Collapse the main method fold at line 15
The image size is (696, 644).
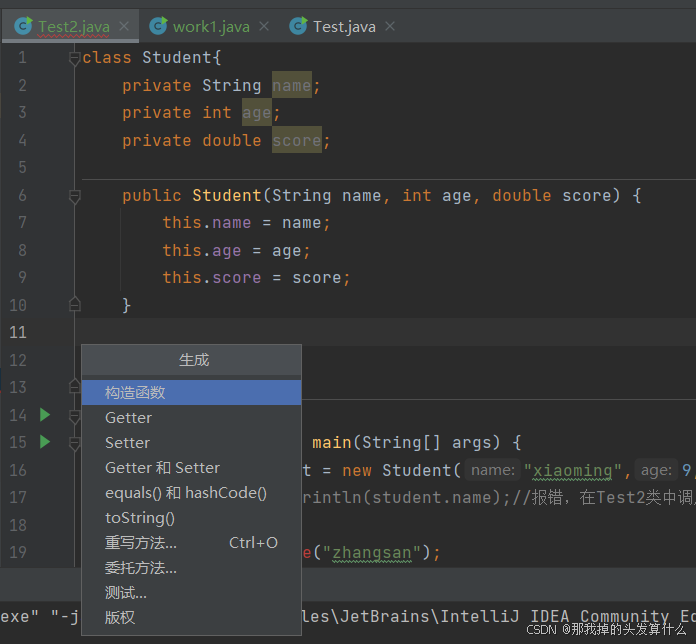point(75,443)
